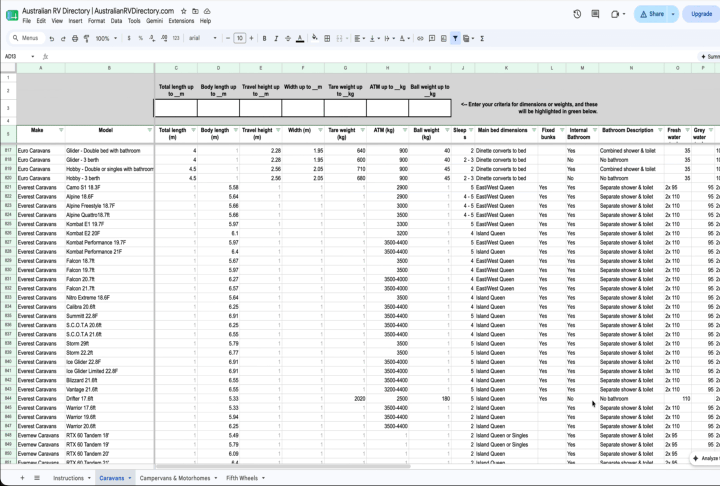Open filter on Bathroom Description header
720x486 pixels.
tap(660, 130)
